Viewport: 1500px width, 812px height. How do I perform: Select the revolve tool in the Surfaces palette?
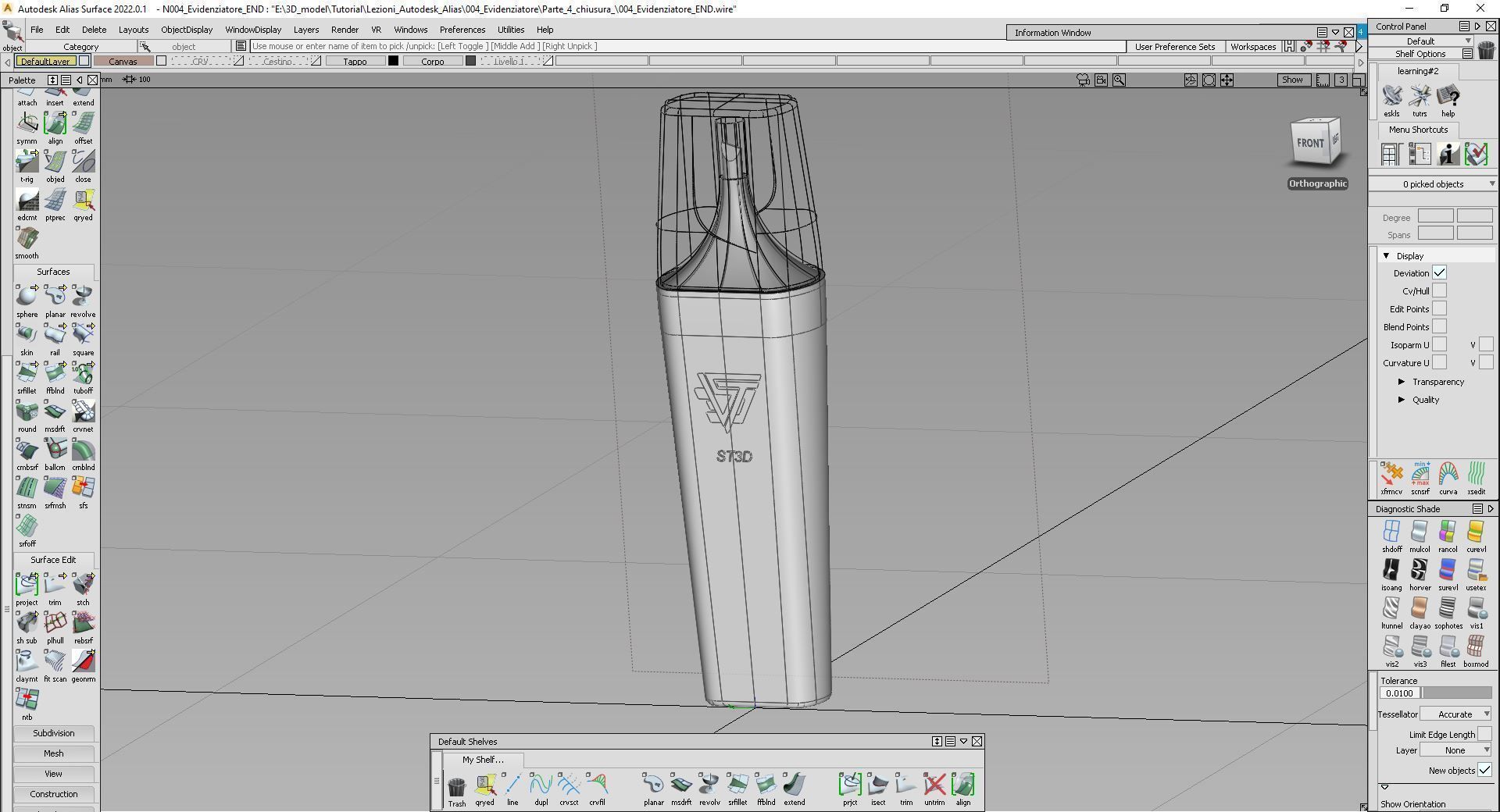pyautogui.click(x=83, y=296)
